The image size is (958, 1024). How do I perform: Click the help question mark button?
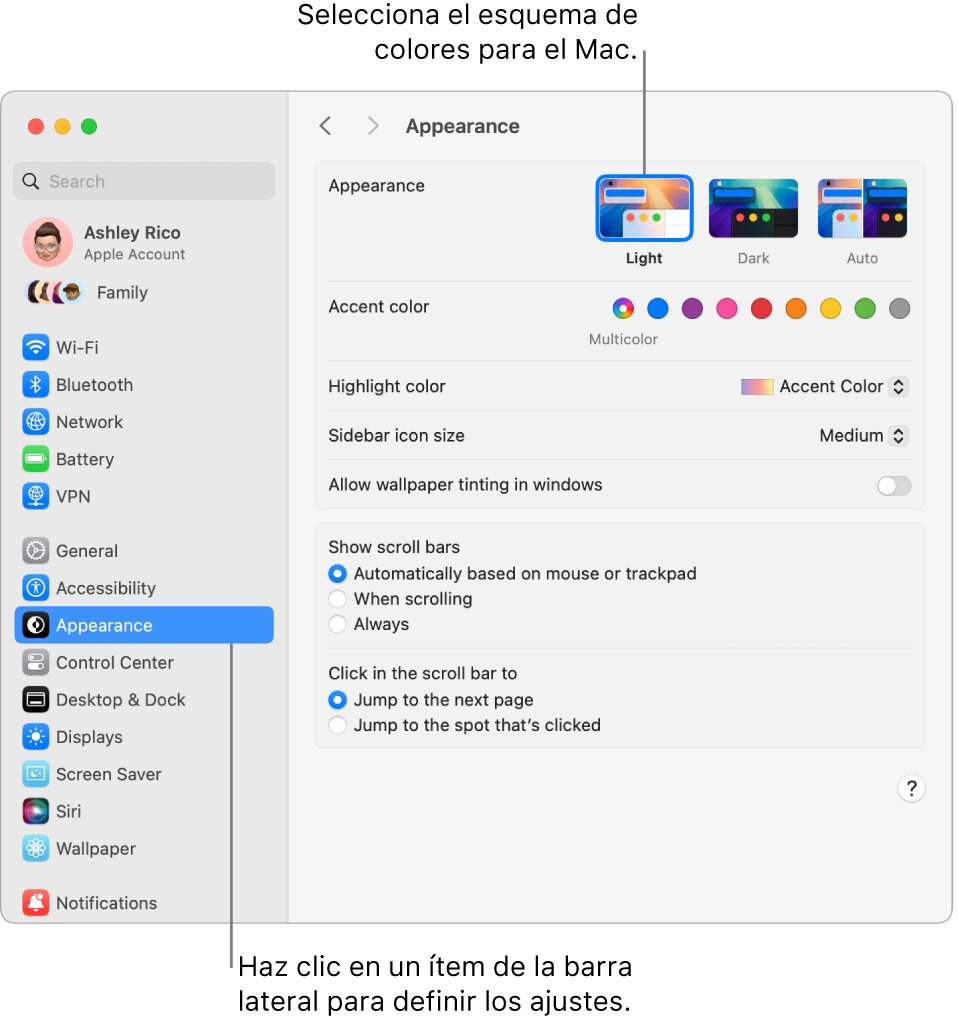pos(911,789)
